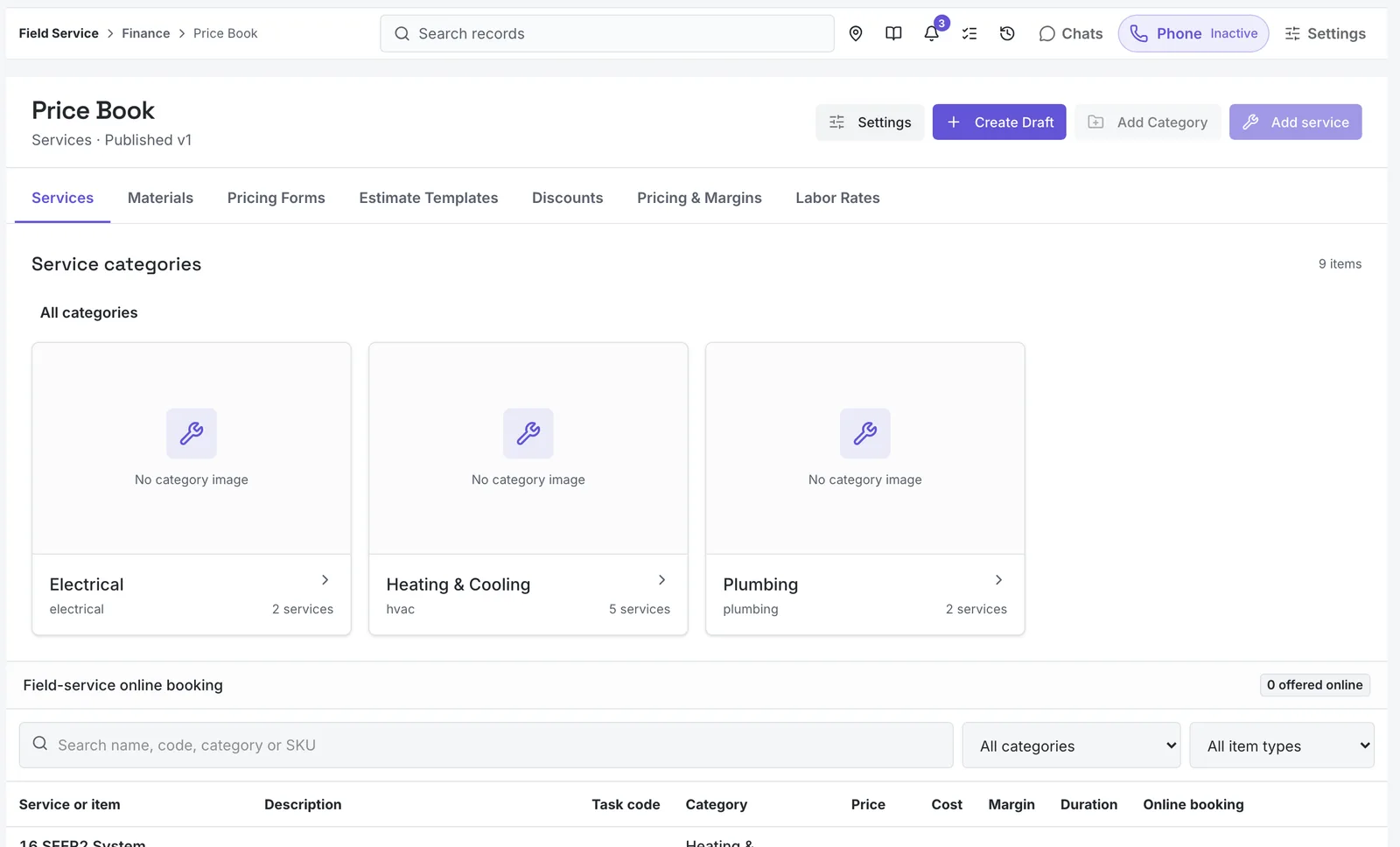Screen dimensions: 1400x847
Task: Click 'Service or item' column header
Action: (x=70, y=804)
